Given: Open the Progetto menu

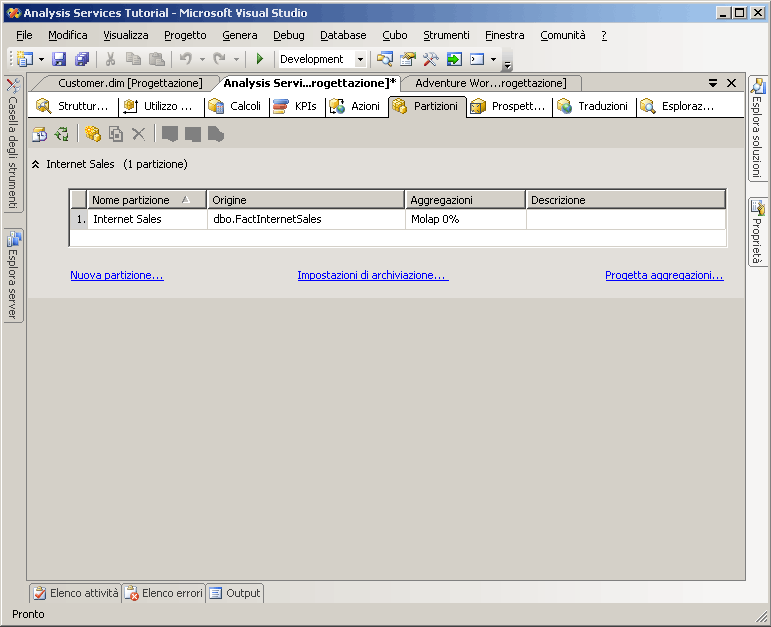Looking at the screenshot, I should click(x=185, y=35).
